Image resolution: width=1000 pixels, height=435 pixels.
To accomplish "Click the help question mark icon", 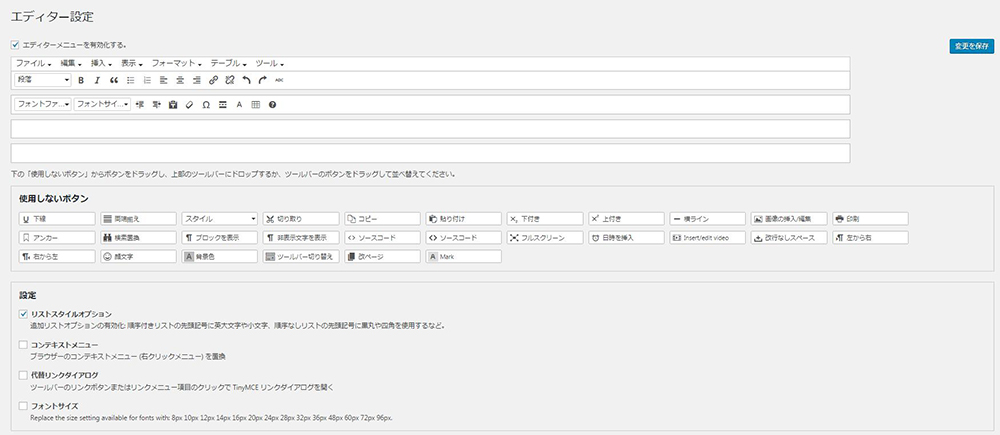I will tap(272, 104).
